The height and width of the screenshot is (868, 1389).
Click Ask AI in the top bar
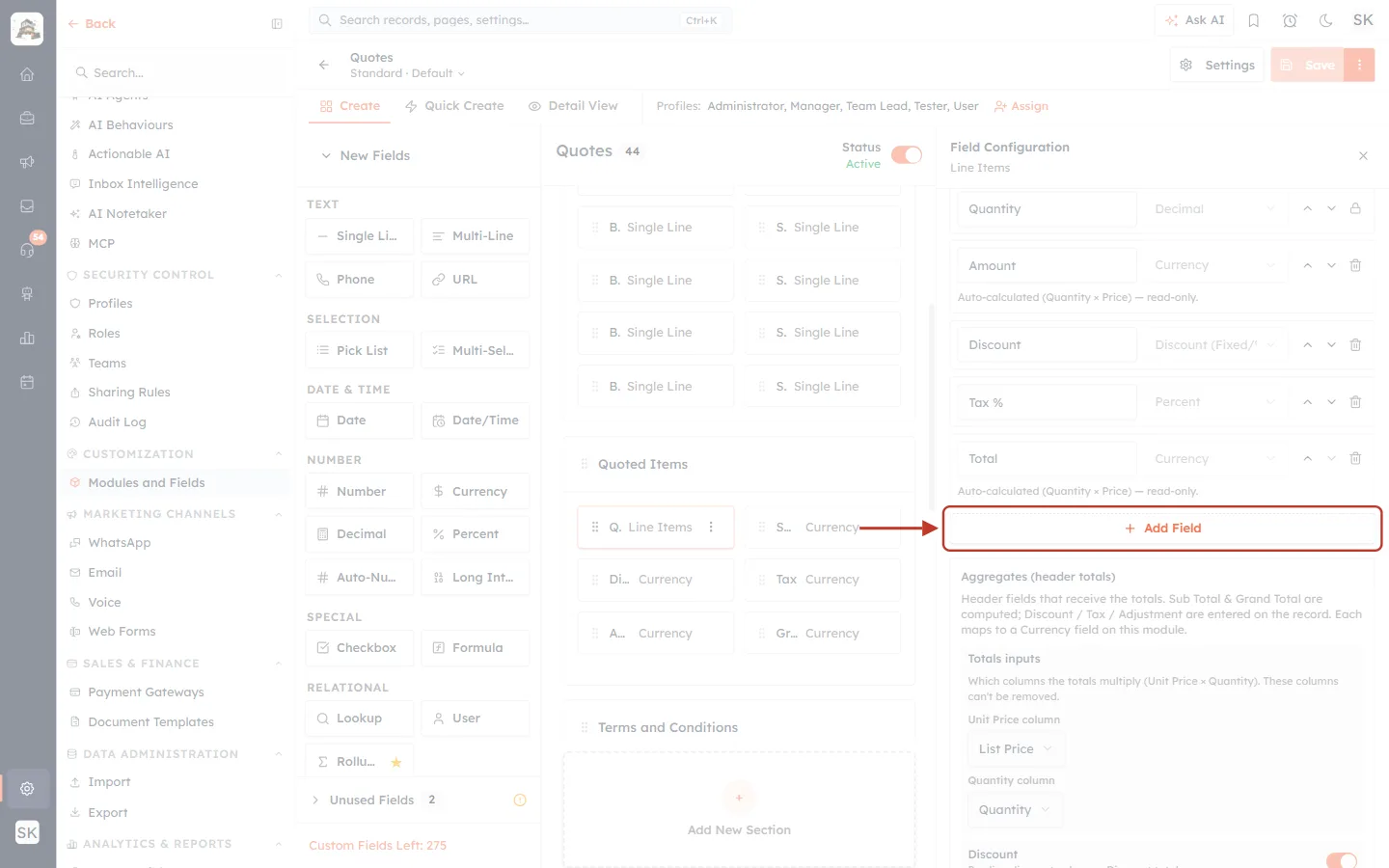tap(1194, 20)
